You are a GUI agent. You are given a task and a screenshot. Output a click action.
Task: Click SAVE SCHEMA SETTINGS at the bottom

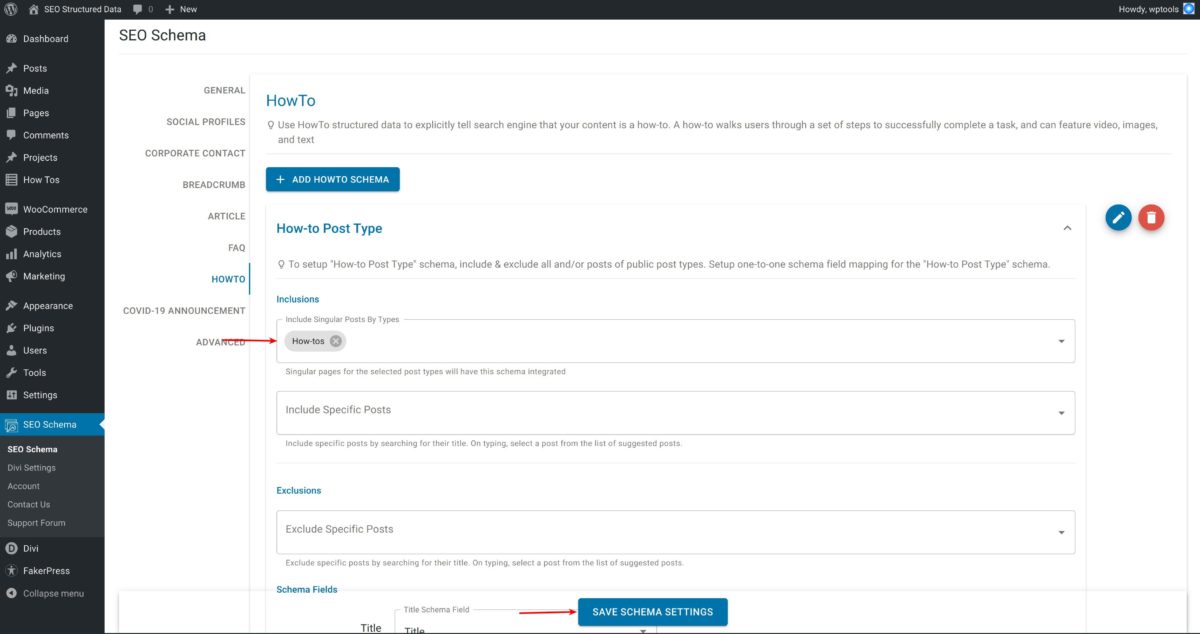pyautogui.click(x=652, y=611)
